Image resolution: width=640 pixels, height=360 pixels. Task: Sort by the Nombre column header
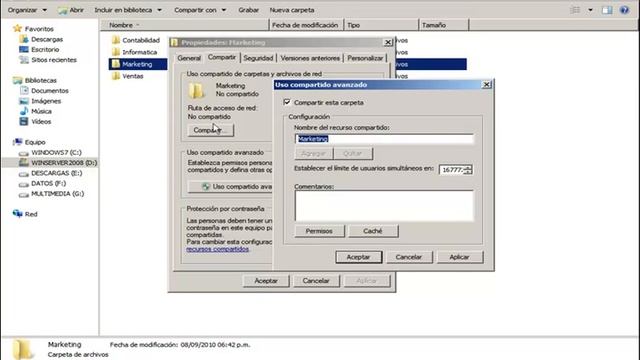184,25
